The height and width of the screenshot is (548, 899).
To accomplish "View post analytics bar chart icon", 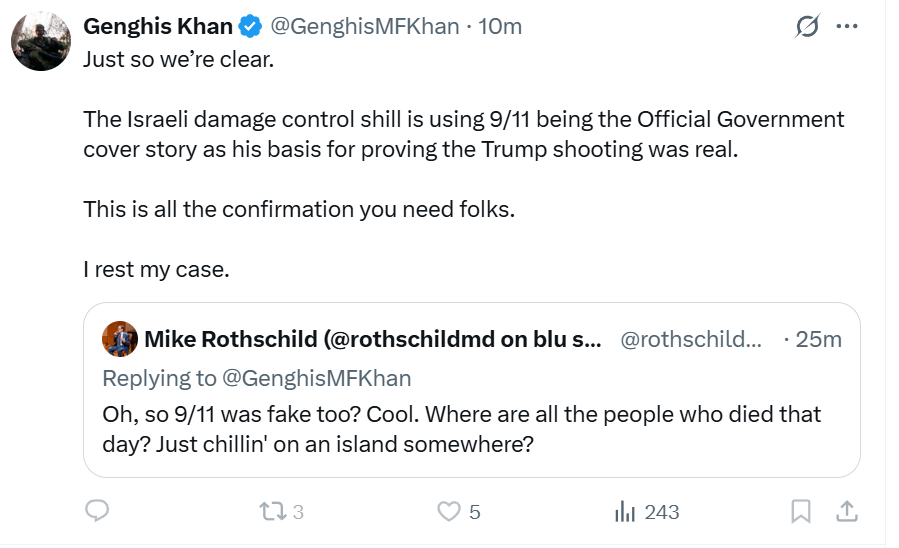I will 624,512.
